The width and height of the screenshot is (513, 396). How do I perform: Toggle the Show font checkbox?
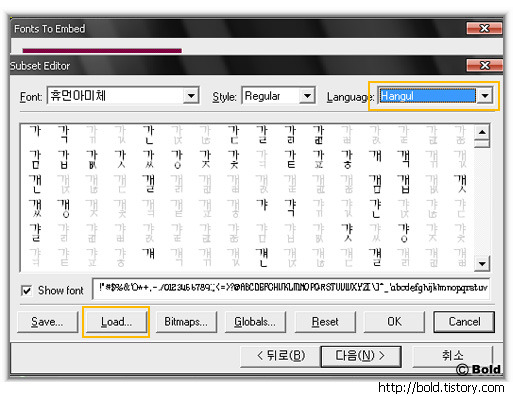click(26, 290)
